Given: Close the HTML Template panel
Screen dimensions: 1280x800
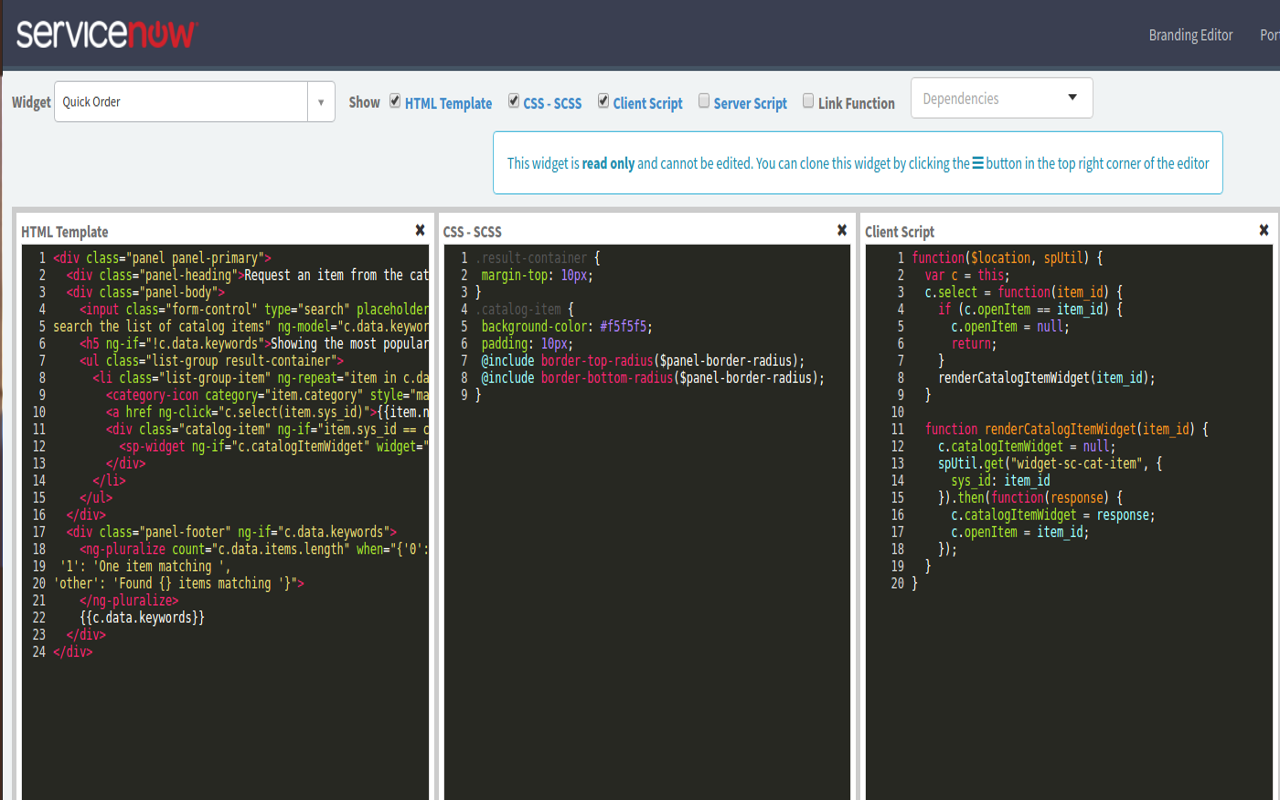Looking at the screenshot, I should [420, 230].
